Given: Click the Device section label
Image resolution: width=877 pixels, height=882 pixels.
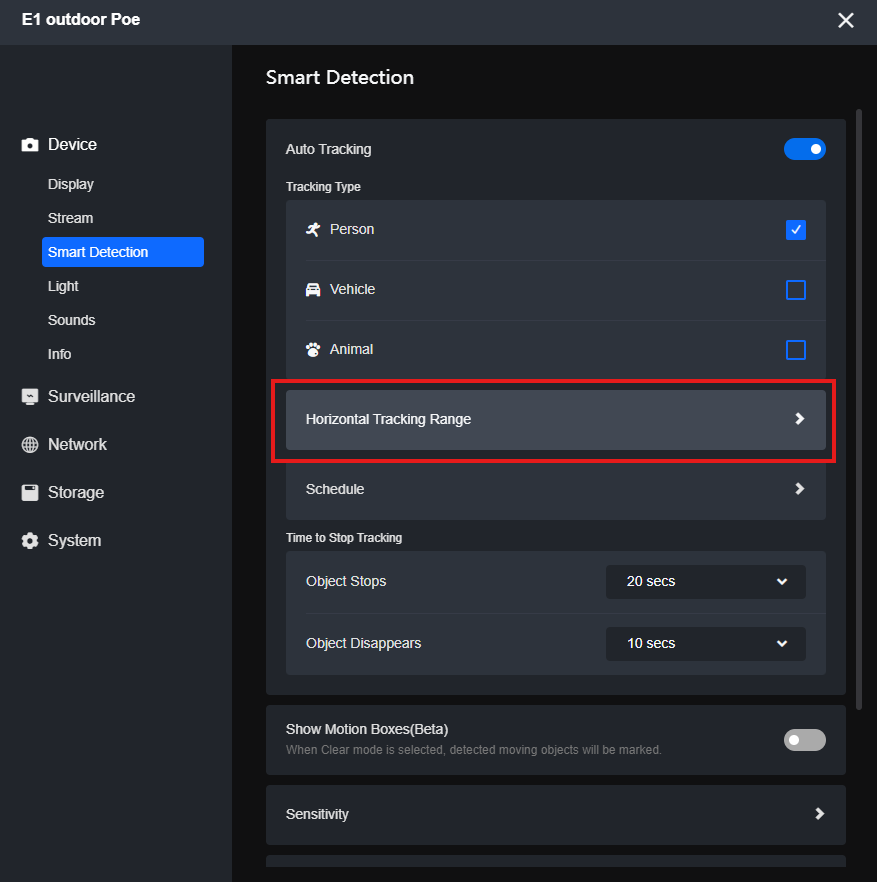Looking at the screenshot, I should tap(72, 145).
